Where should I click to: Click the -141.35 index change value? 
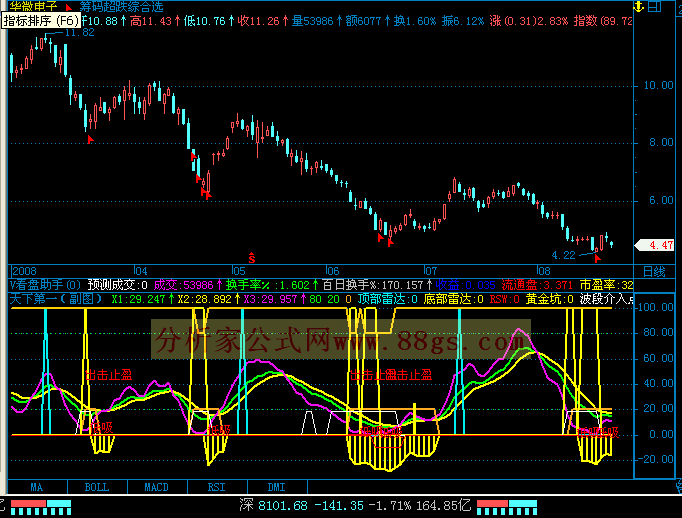339,505
